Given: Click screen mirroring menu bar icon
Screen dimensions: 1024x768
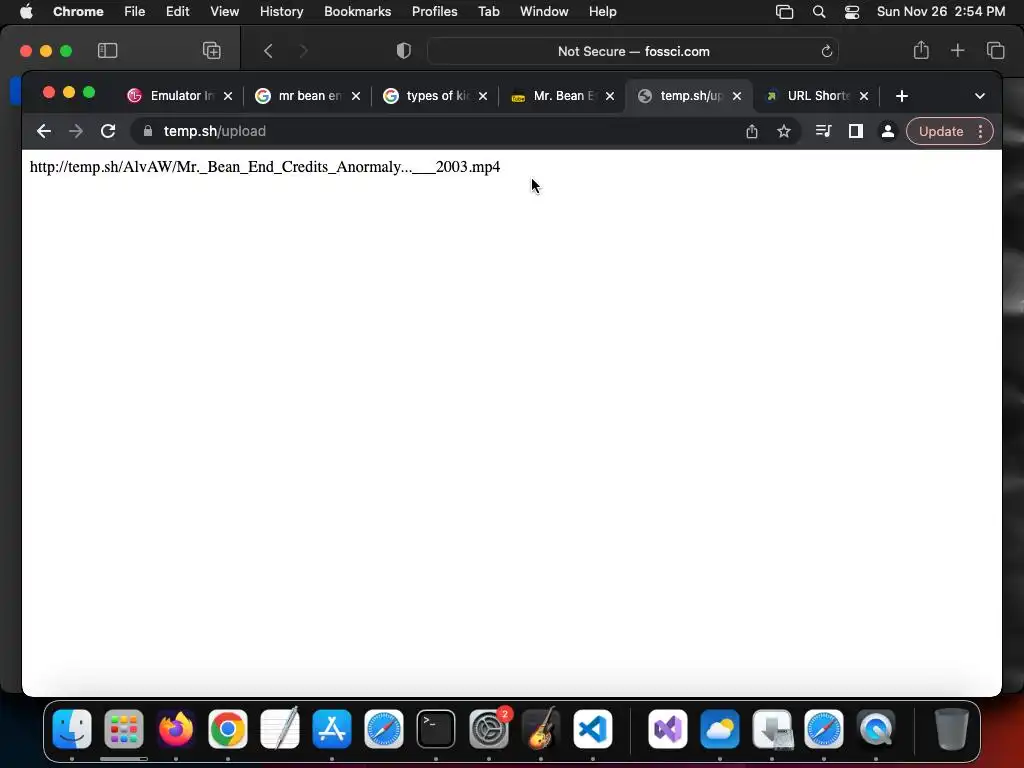Looking at the screenshot, I should pyautogui.click(x=784, y=12).
